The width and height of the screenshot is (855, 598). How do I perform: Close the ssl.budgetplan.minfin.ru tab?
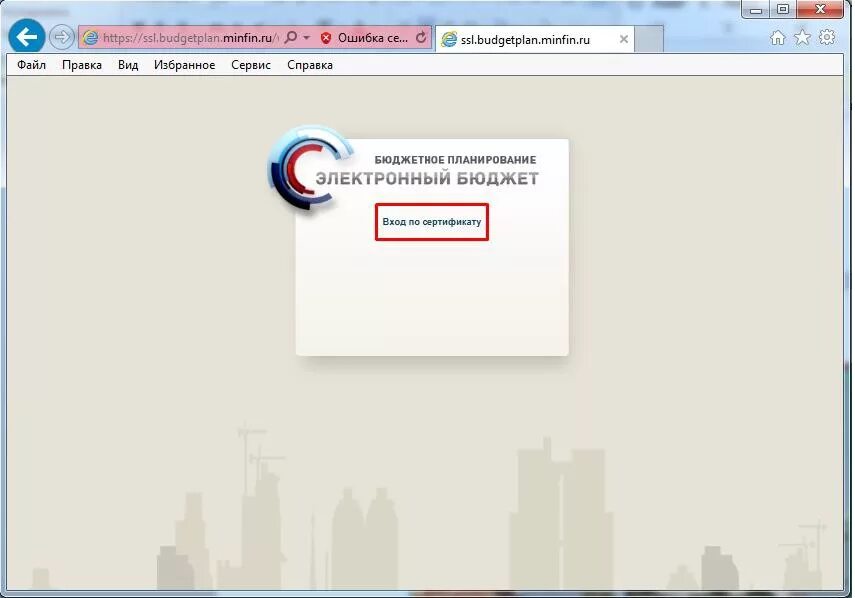click(x=624, y=39)
